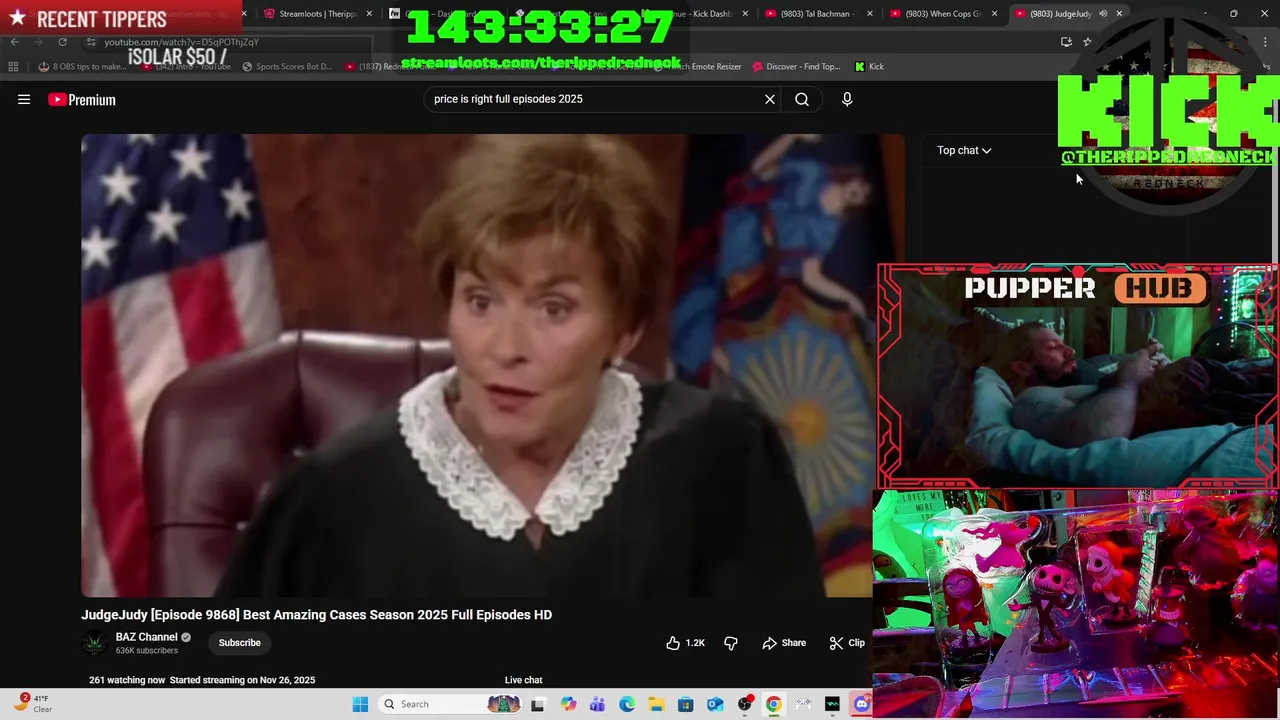The width and height of the screenshot is (1280, 720).
Task: Run search with the magnifier button
Action: pyautogui.click(x=802, y=99)
